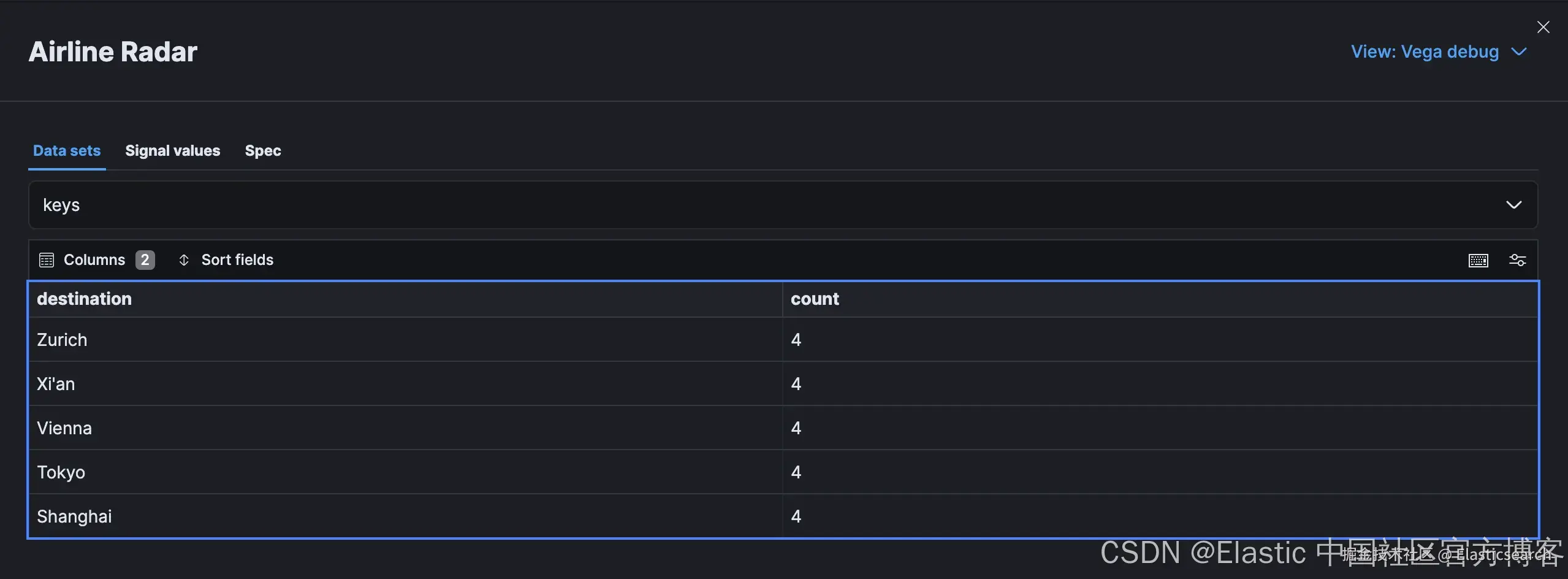Click the count column header
Image resolution: width=1568 pixels, height=579 pixels.
(815, 299)
